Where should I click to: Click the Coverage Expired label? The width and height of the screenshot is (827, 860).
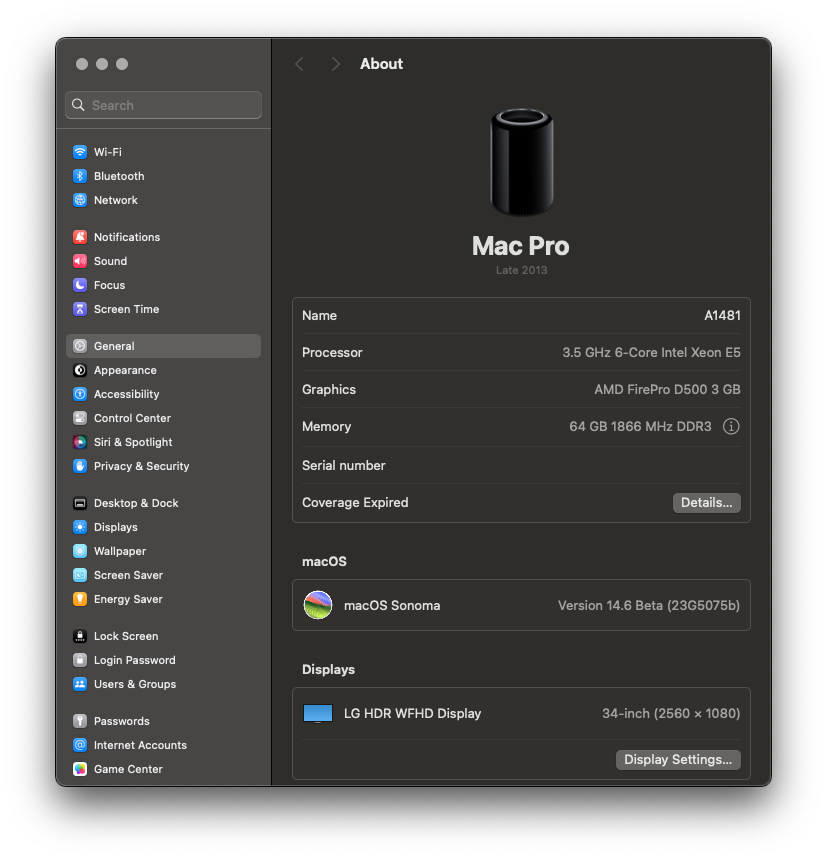pyautogui.click(x=355, y=502)
